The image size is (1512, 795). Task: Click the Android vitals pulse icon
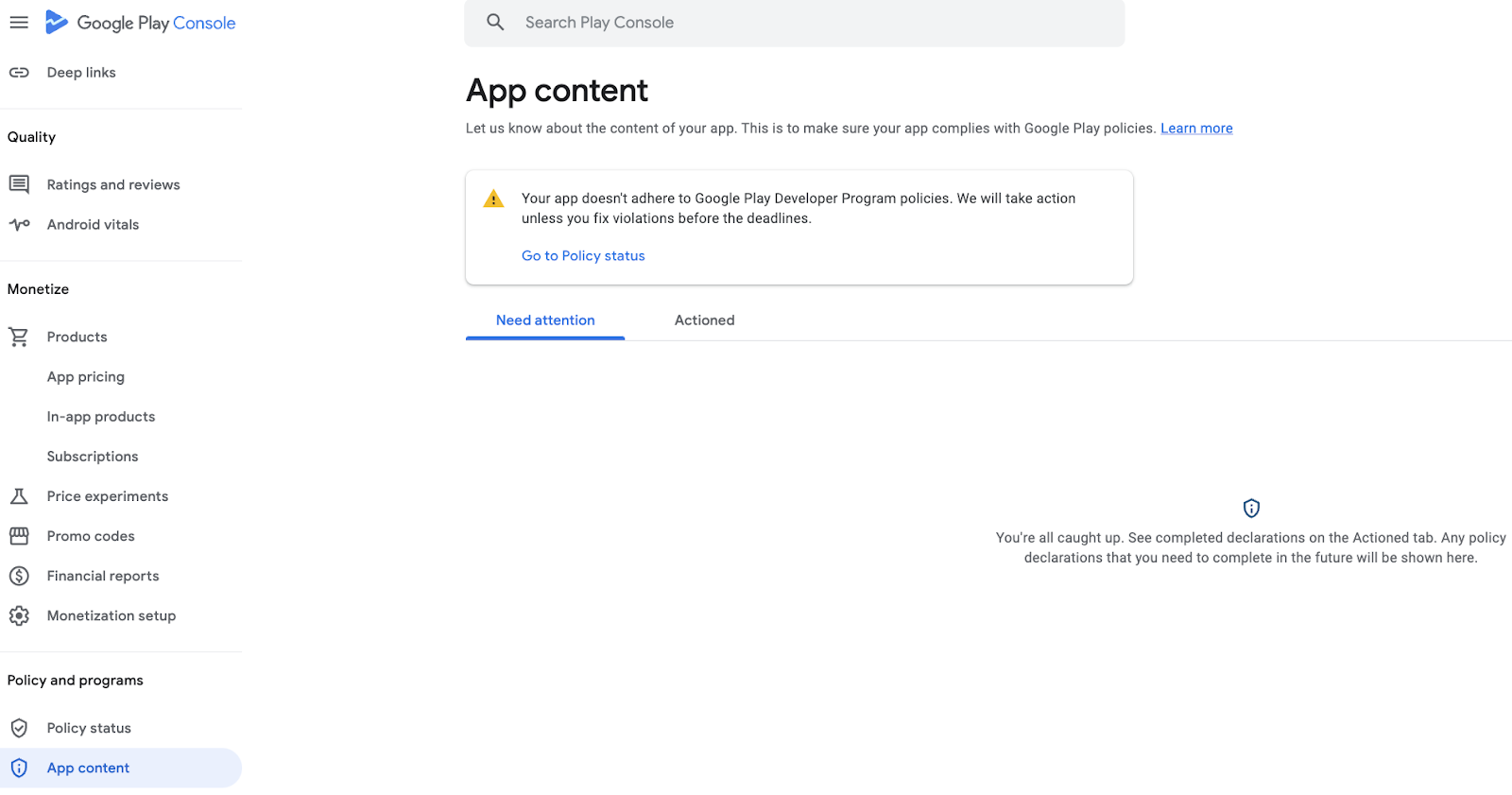coord(19,224)
